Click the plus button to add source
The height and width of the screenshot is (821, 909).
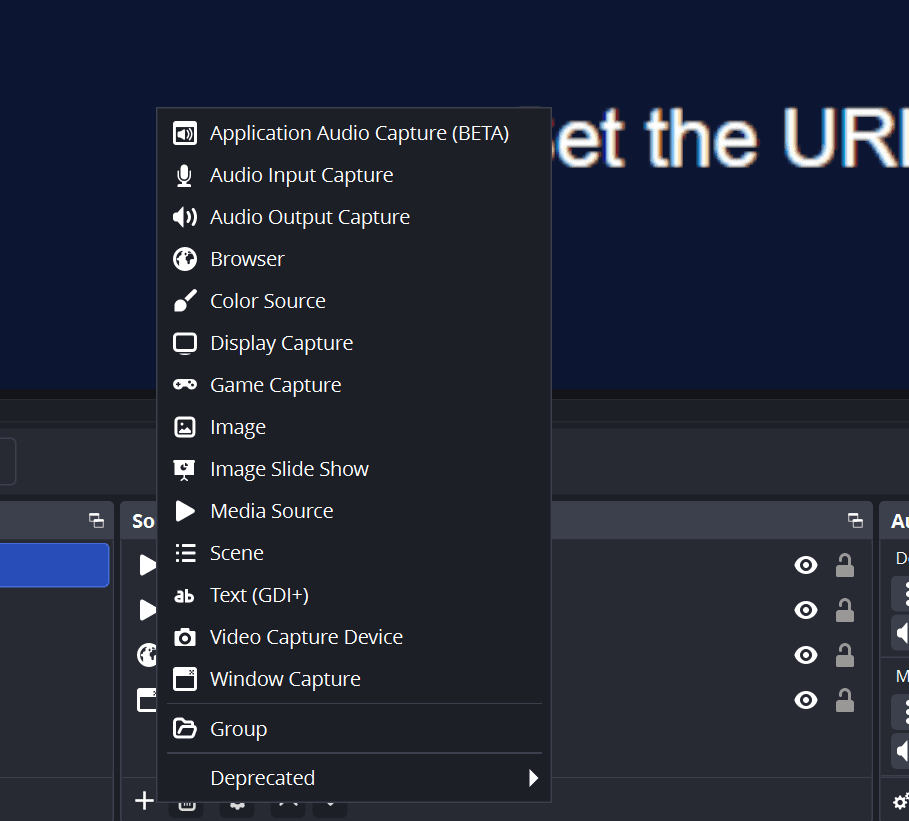144,800
